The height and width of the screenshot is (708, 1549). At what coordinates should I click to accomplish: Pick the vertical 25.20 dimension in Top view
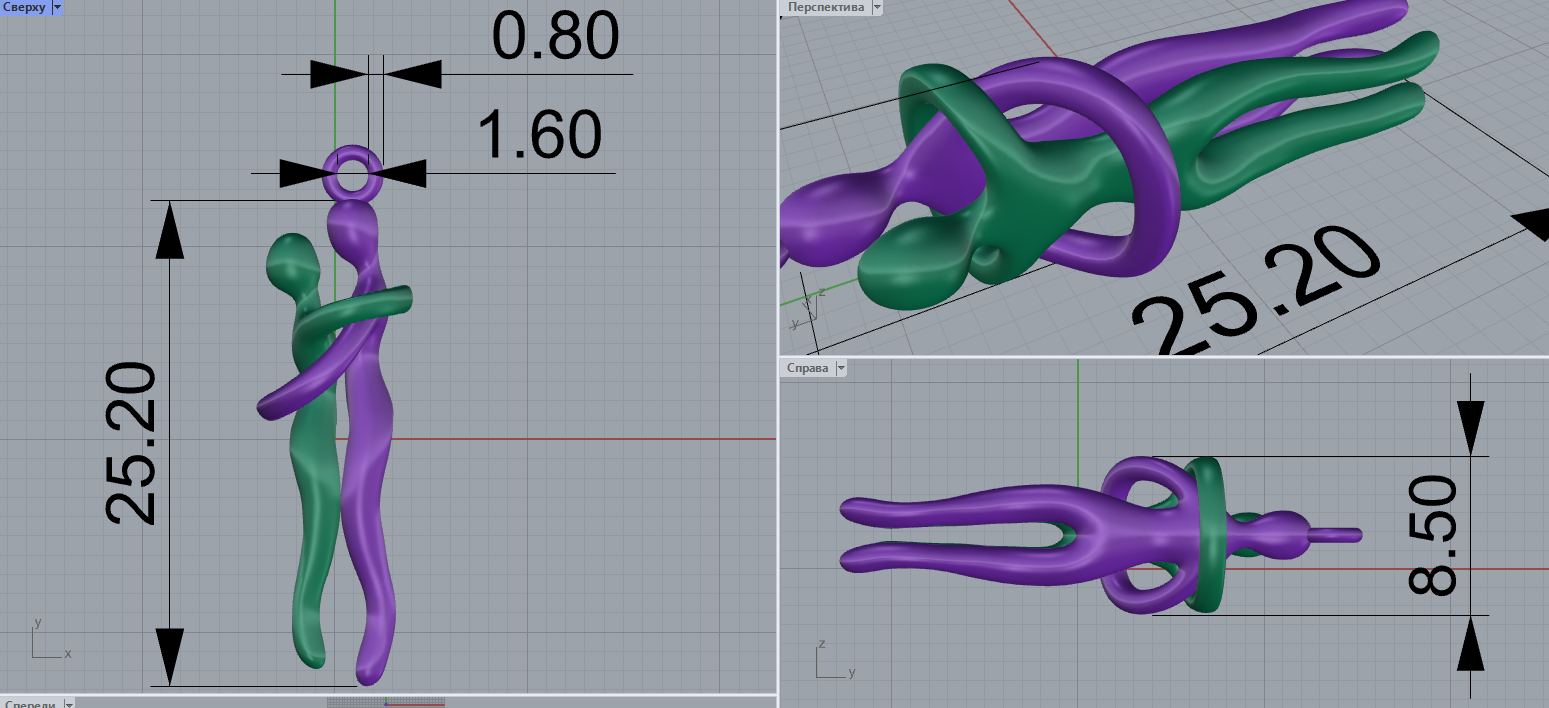[132, 443]
